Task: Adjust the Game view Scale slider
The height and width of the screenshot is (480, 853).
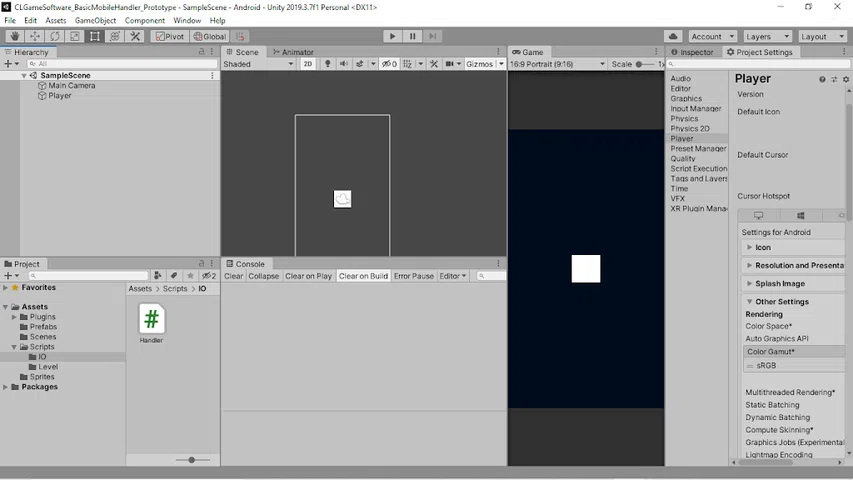Action: click(x=640, y=64)
